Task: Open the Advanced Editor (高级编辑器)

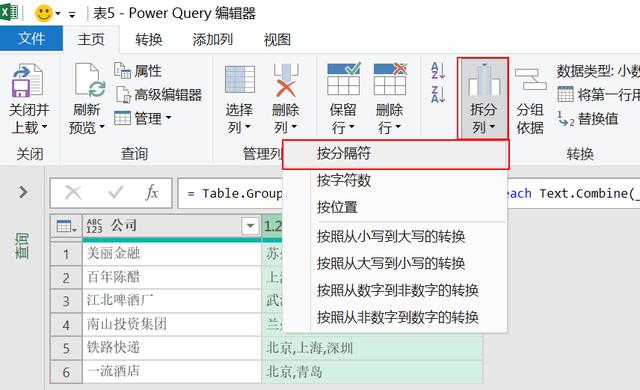Action: (x=158, y=95)
